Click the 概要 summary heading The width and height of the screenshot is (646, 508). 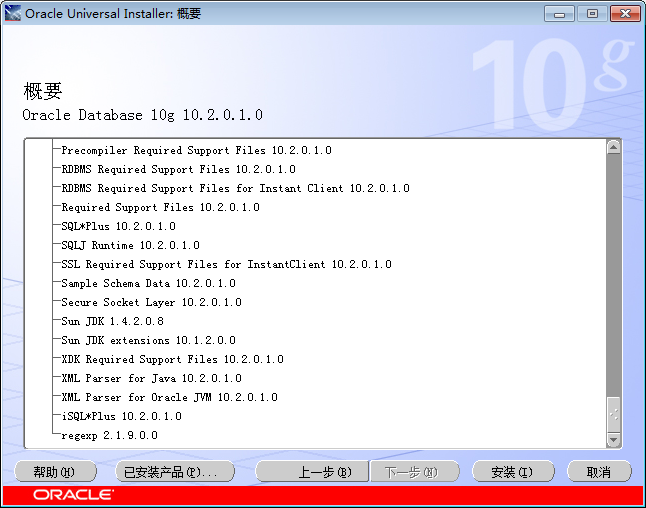42,91
